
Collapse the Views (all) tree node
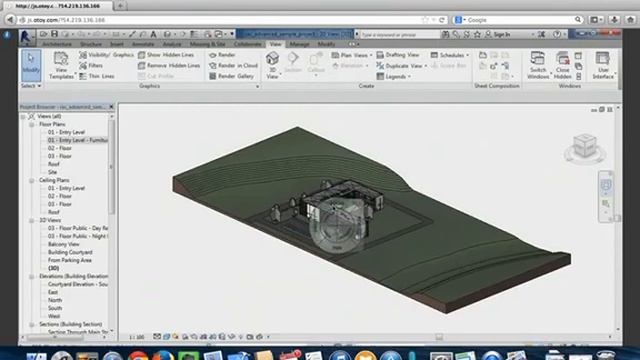coord(23,117)
